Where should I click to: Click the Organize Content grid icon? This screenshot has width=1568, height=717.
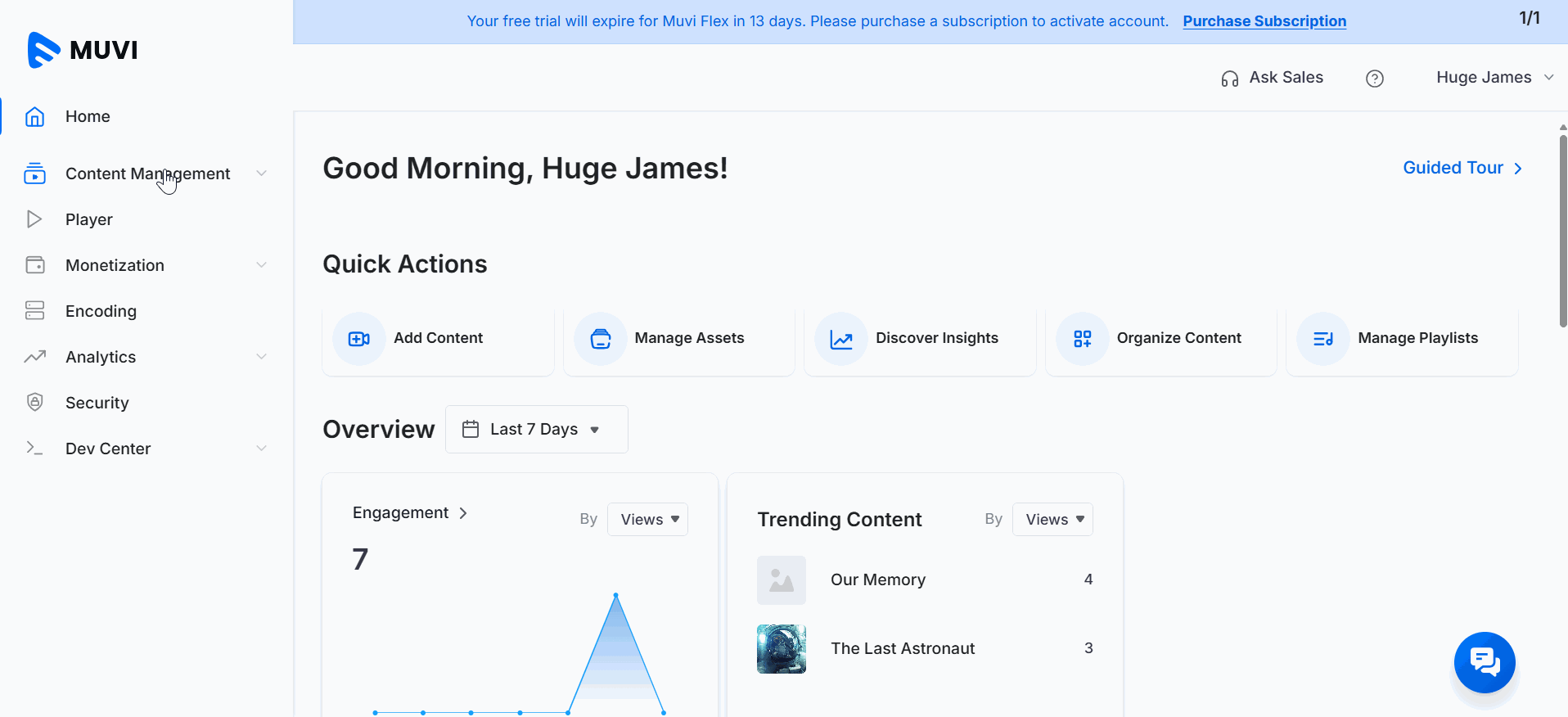pos(1082,339)
